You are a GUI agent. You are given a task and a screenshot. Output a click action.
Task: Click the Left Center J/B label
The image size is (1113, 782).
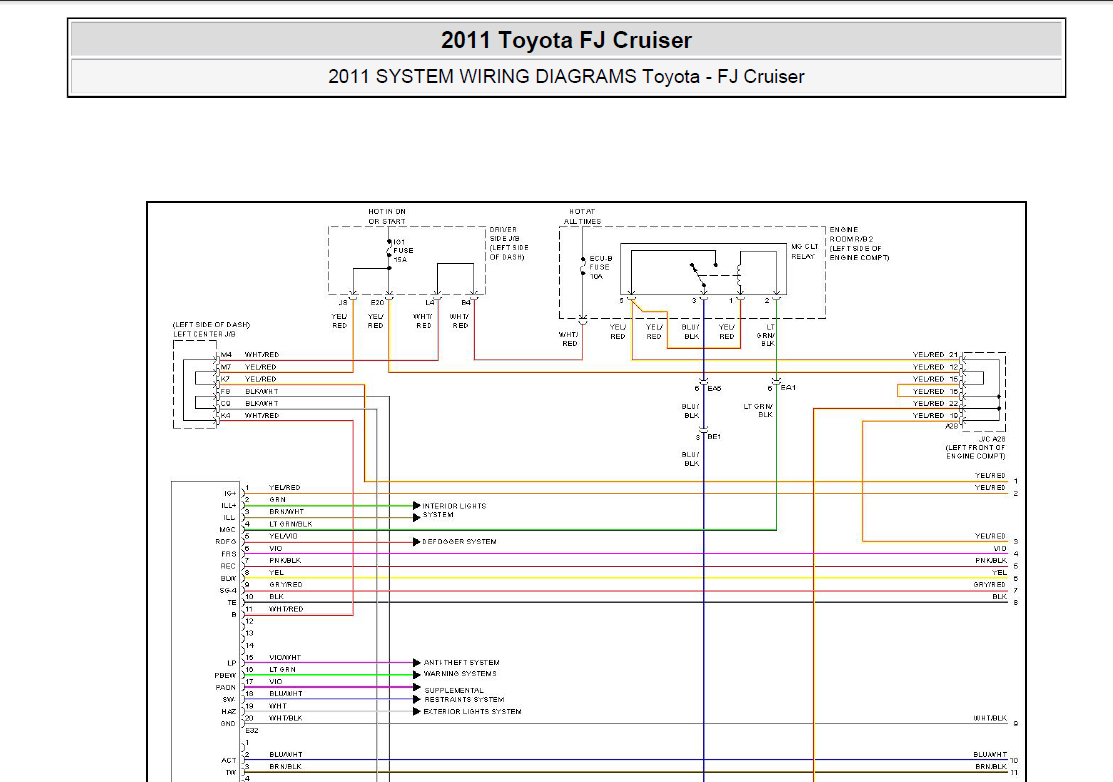(x=204, y=334)
